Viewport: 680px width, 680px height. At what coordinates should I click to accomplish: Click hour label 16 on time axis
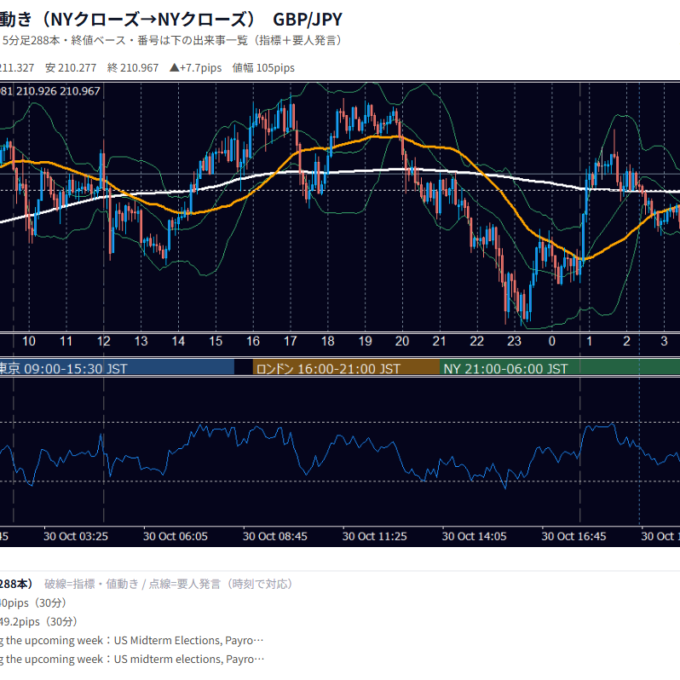pos(253,341)
